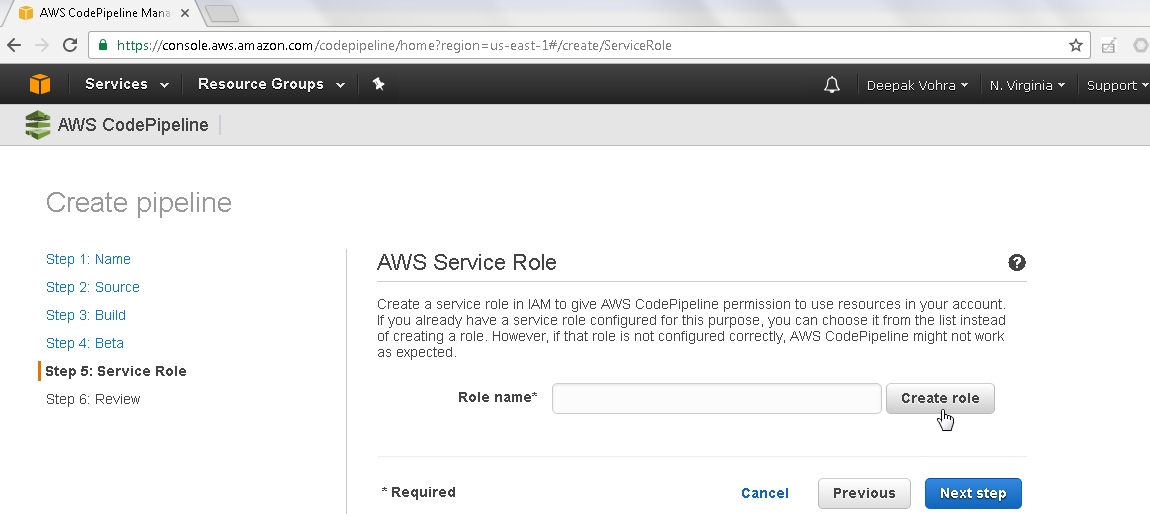
Task: Click the AWS Service Role heading
Action: coord(466,263)
